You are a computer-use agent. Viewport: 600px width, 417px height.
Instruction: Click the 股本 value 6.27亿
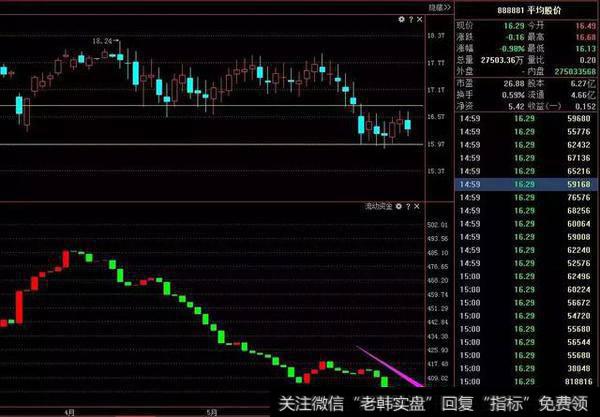tap(583, 83)
